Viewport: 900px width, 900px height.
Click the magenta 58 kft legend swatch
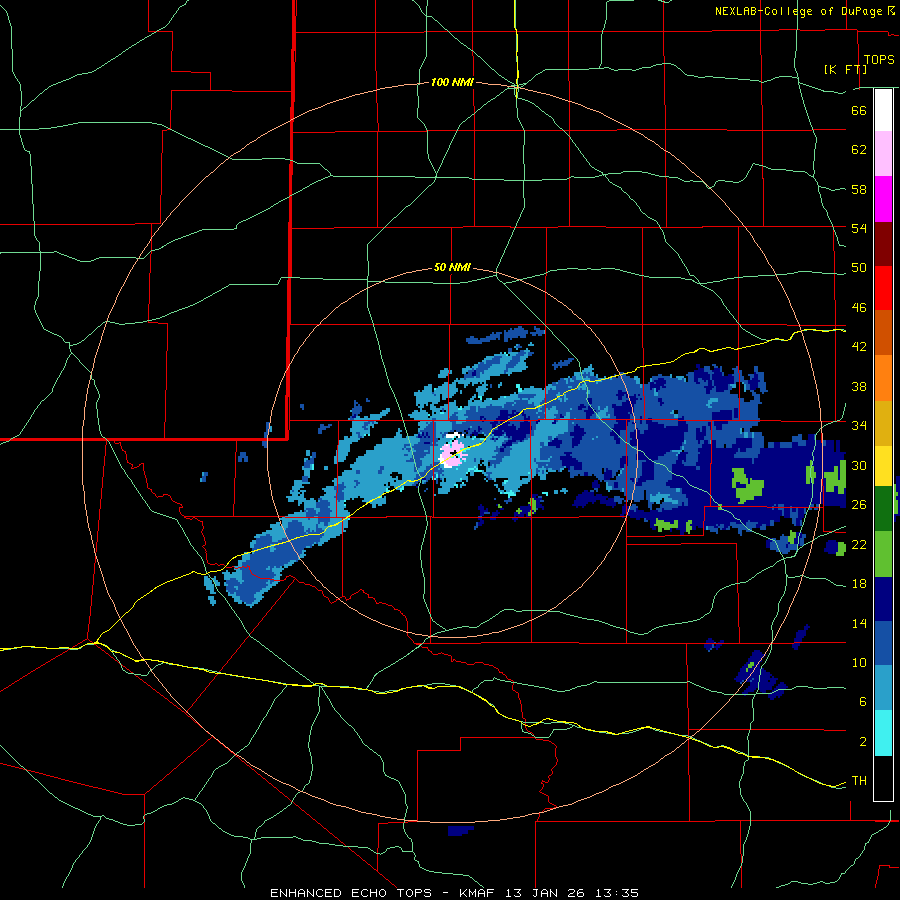pyautogui.click(x=883, y=199)
